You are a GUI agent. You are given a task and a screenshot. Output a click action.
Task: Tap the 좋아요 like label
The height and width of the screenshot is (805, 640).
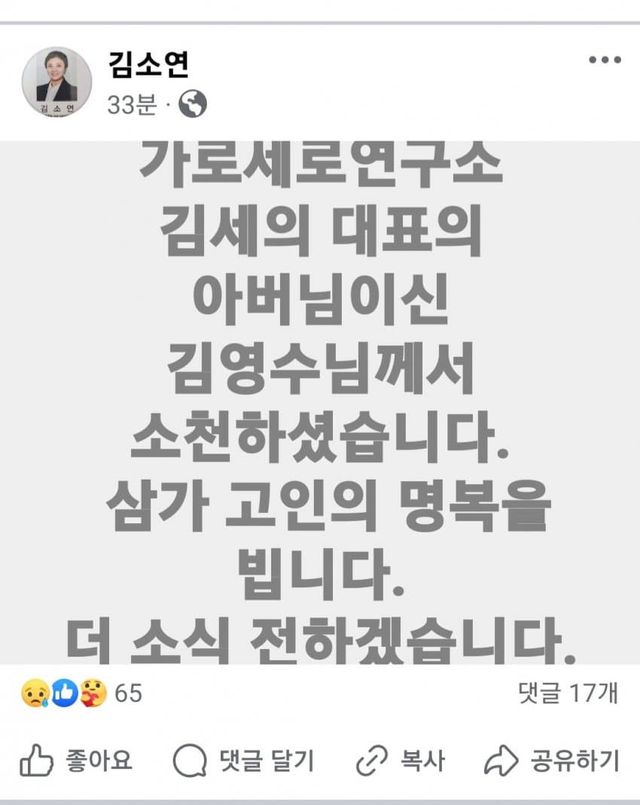click(x=99, y=759)
